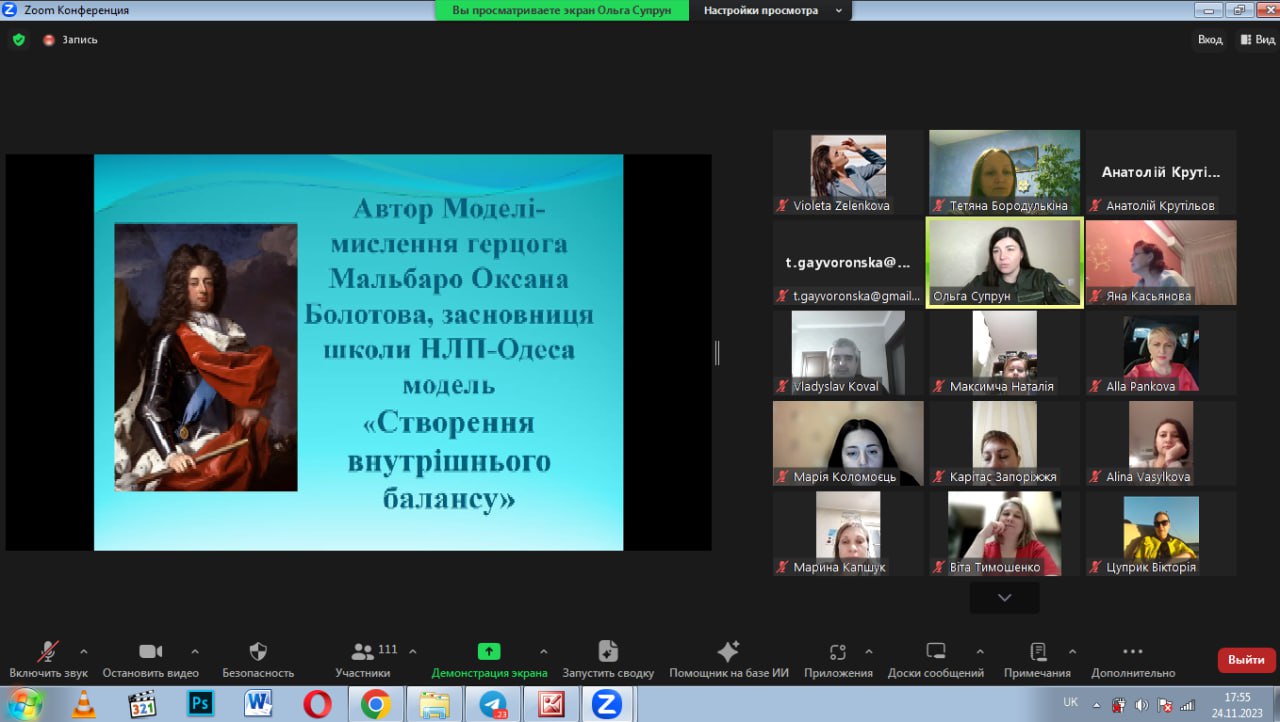Unmute microphone with Включить звук button
This screenshot has width=1280, height=722.
pyautogui.click(x=48, y=652)
